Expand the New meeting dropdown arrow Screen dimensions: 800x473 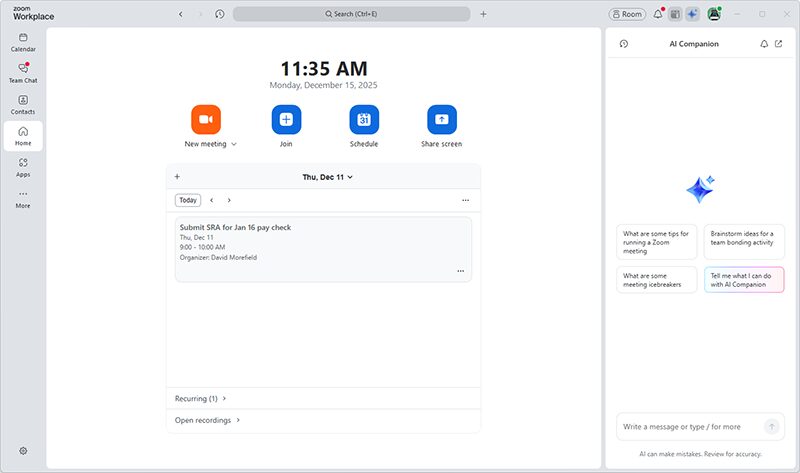point(234,145)
